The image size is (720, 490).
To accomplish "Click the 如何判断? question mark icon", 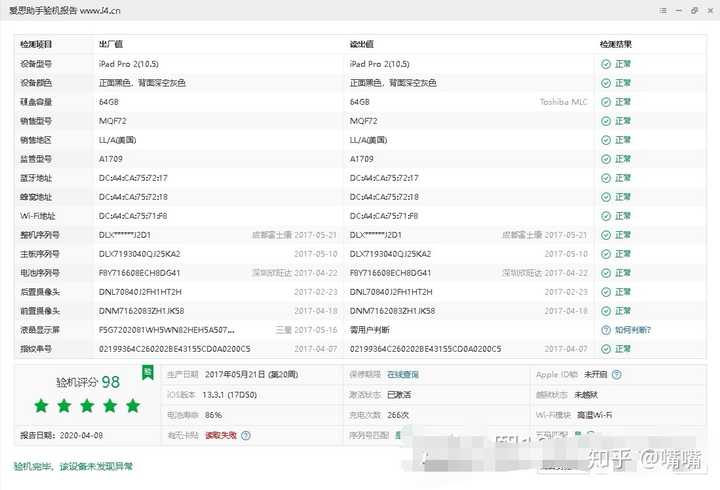I will click(606, 330).
